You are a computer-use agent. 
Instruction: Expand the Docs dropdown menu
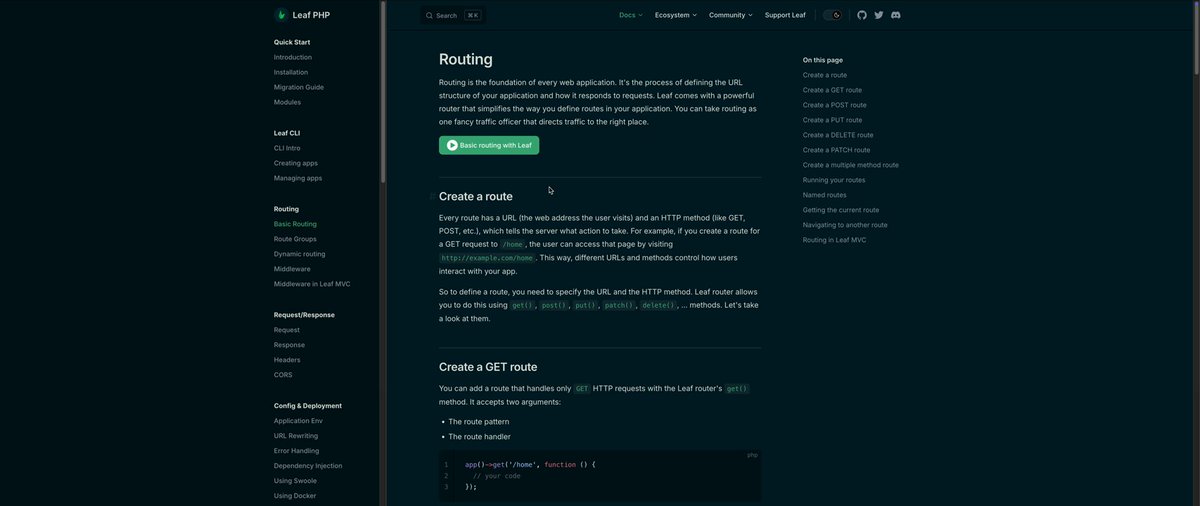tap(631, 15)
